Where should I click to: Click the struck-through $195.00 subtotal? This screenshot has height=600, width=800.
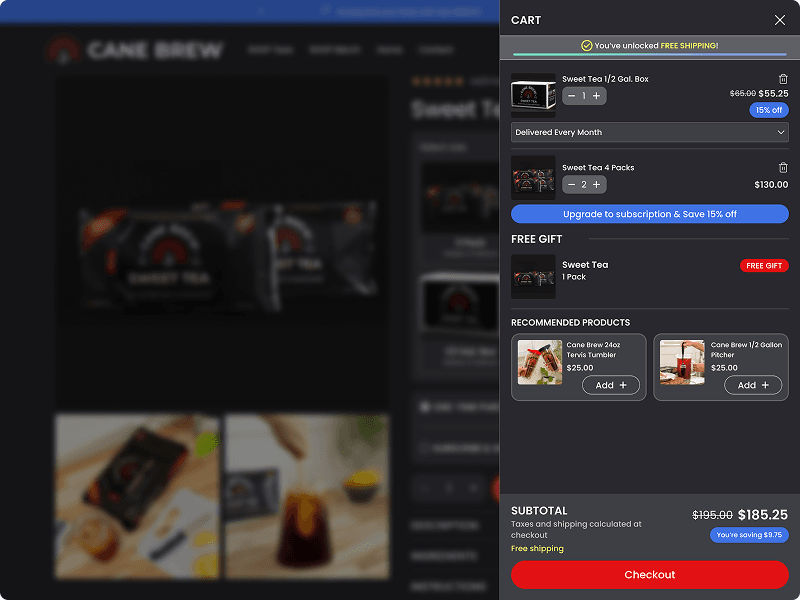(712, 515)
